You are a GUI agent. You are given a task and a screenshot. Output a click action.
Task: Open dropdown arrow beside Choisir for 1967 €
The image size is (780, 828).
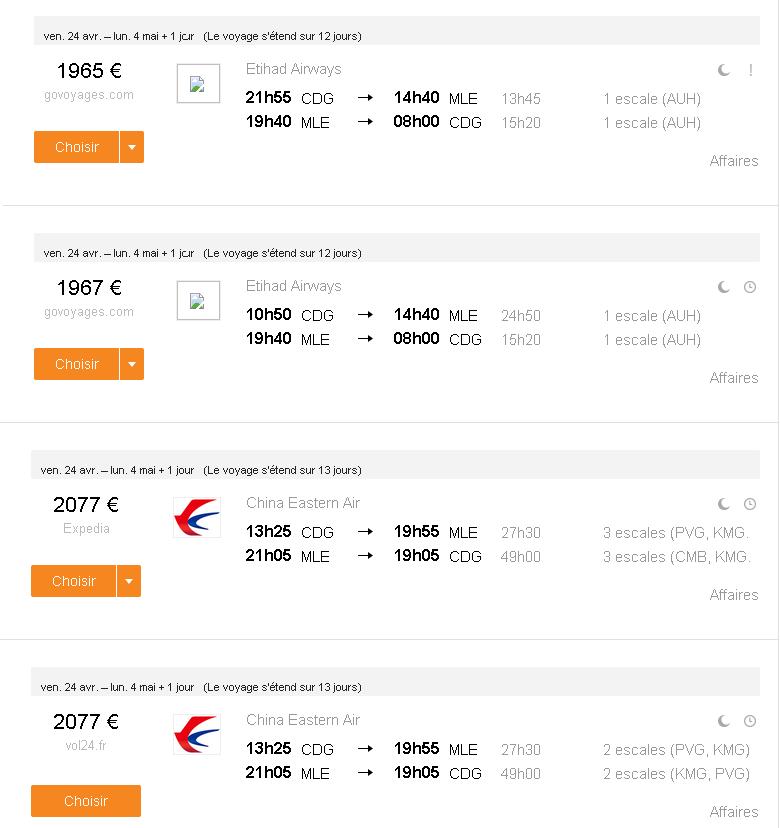pyautogui.click(x=132, y=364)
